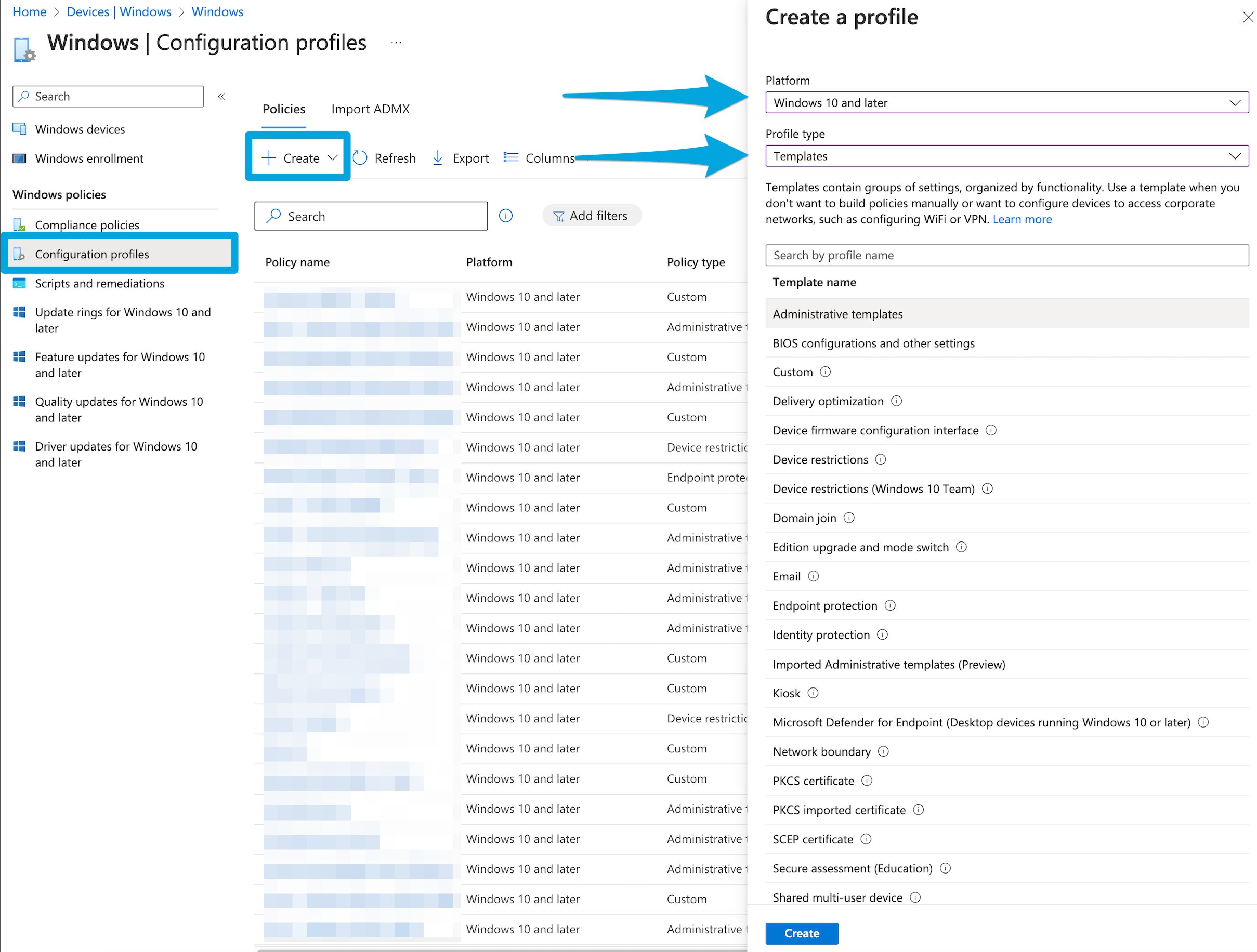Select Microsoft Defender for Endpoint template

pyautogui.click(x=1007, y=722)
